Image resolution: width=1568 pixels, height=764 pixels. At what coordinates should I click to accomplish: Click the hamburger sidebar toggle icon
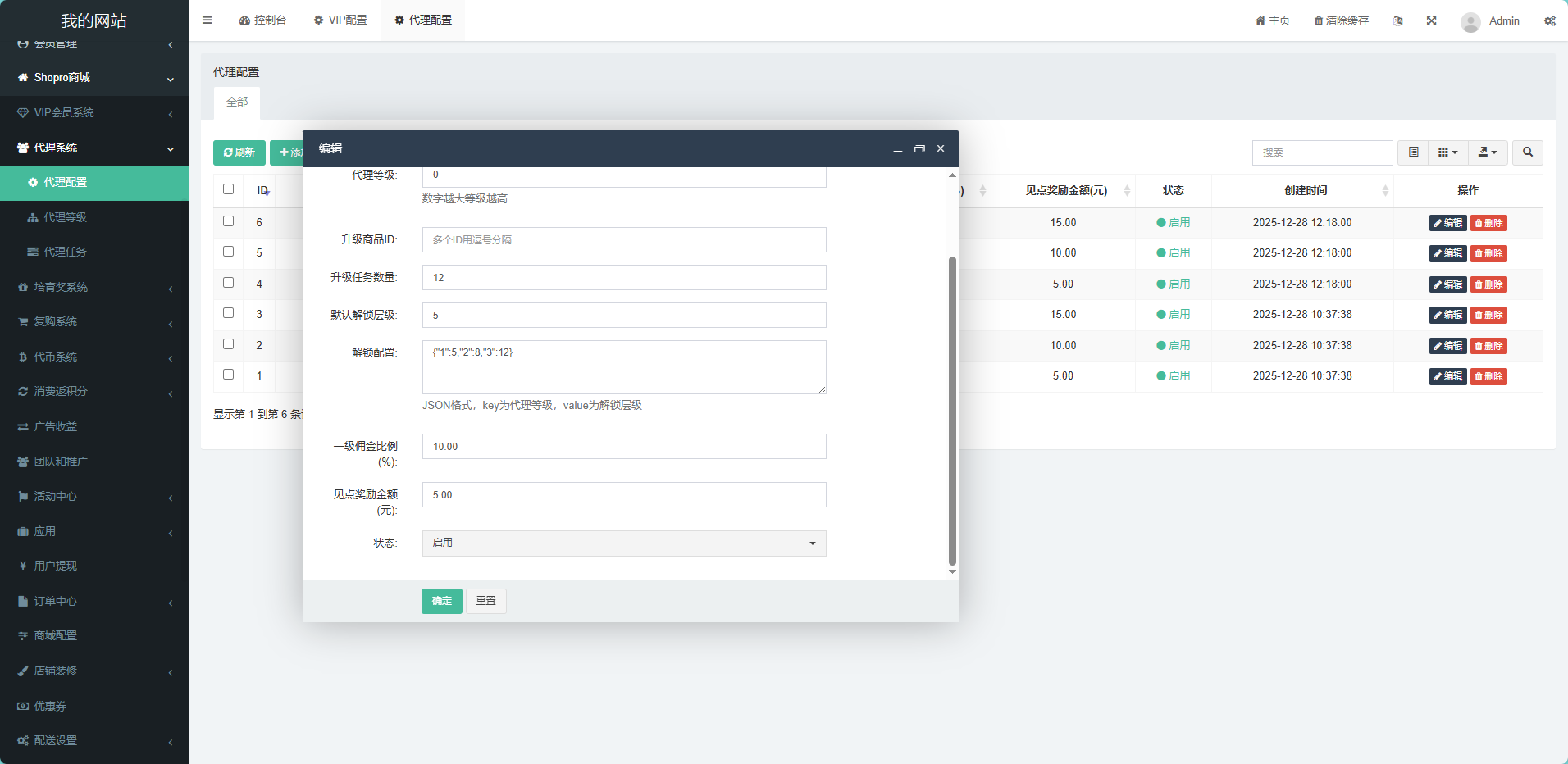[x=207, y=20]
